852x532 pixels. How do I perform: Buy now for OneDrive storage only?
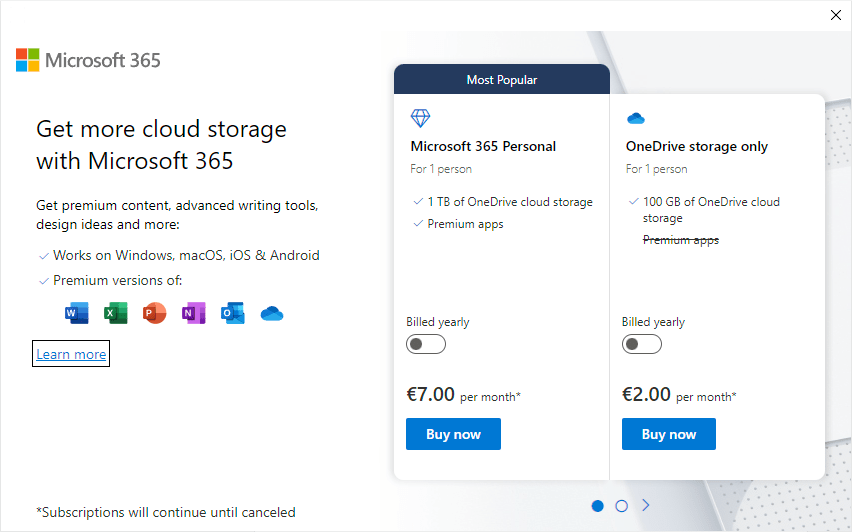669,434
